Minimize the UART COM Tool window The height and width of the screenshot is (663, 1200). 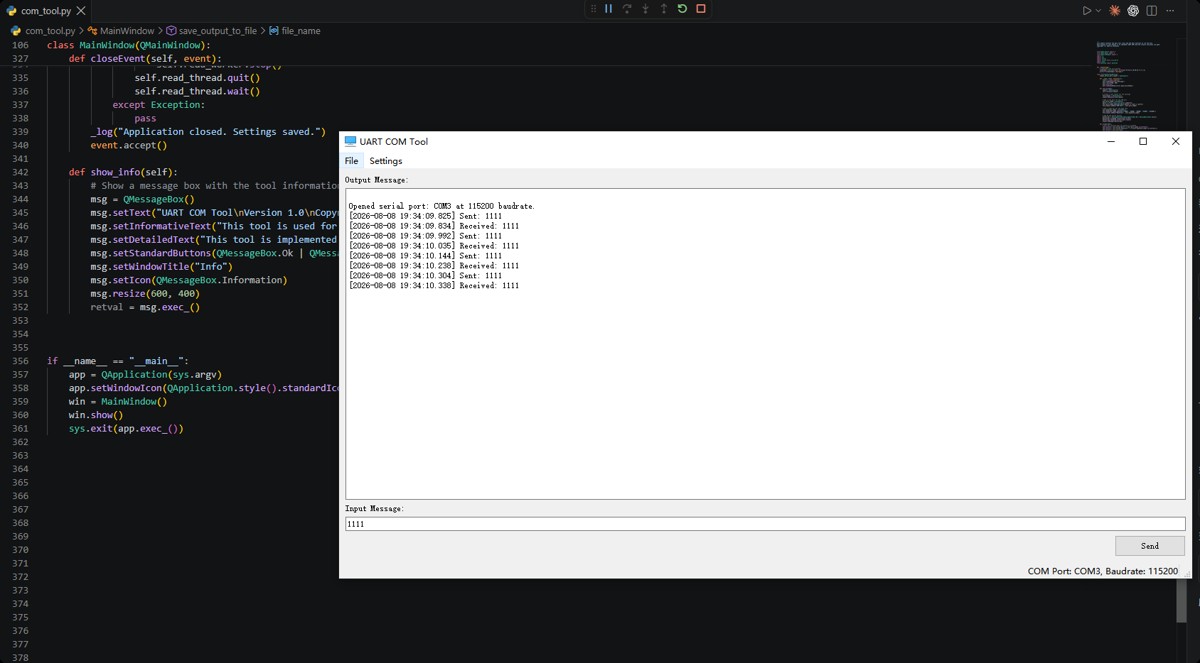coord(1111,141)
